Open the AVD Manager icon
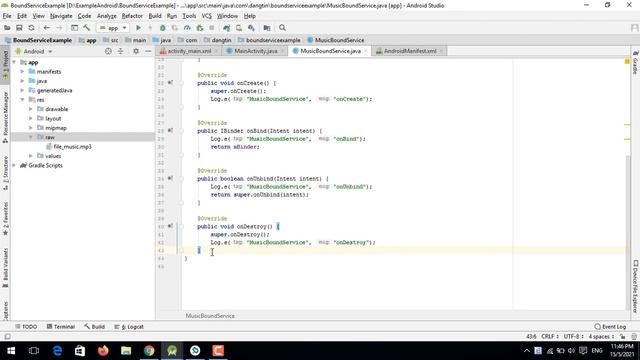 [x=239, y=28]
